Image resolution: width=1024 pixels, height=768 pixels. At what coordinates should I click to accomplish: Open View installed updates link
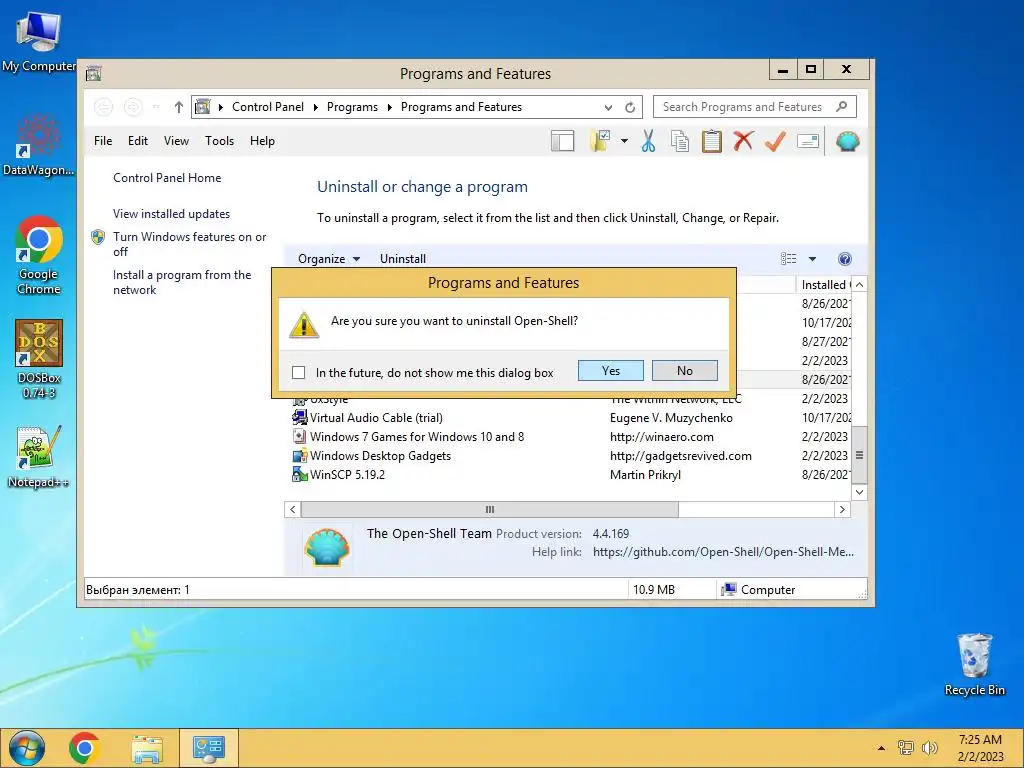coord(171,214)
